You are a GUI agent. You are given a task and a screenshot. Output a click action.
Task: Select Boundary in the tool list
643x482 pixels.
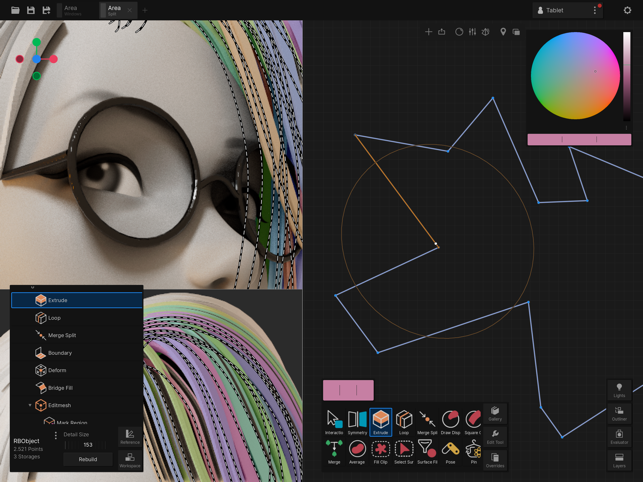pos(77,353)
